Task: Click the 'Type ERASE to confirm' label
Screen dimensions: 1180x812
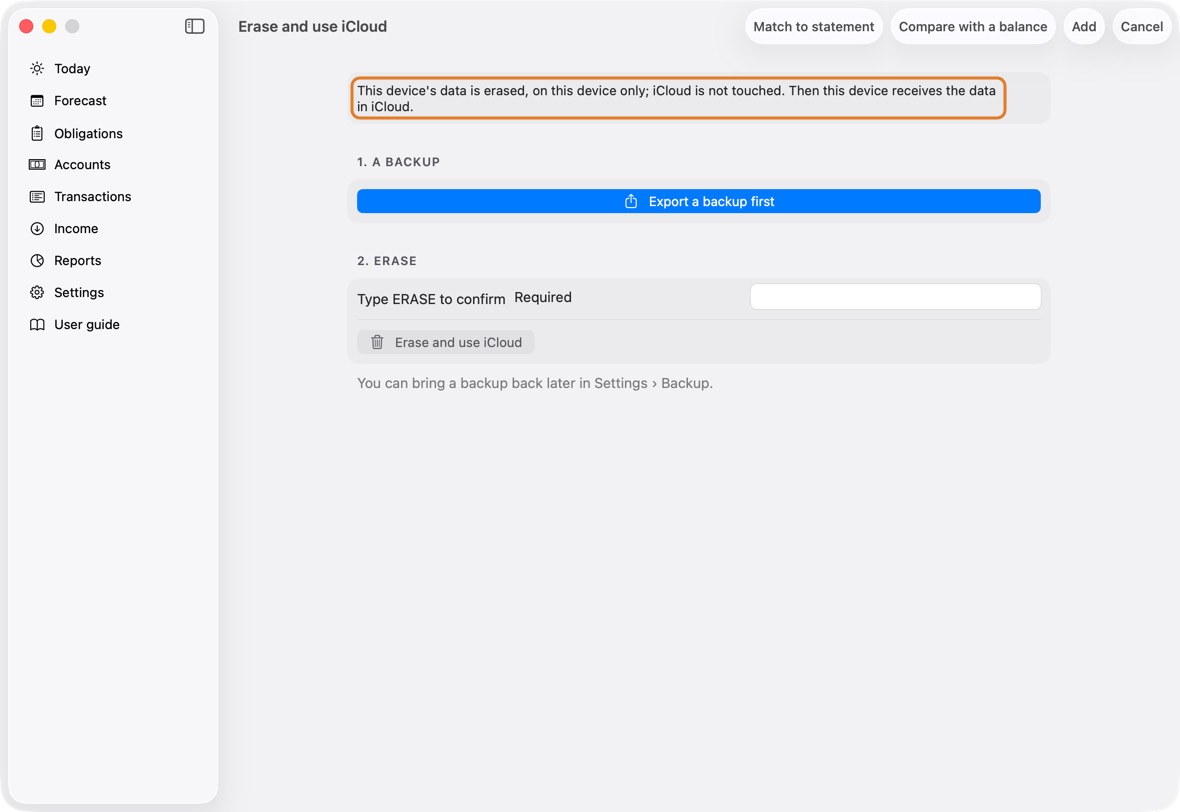Action: point(431,299)
